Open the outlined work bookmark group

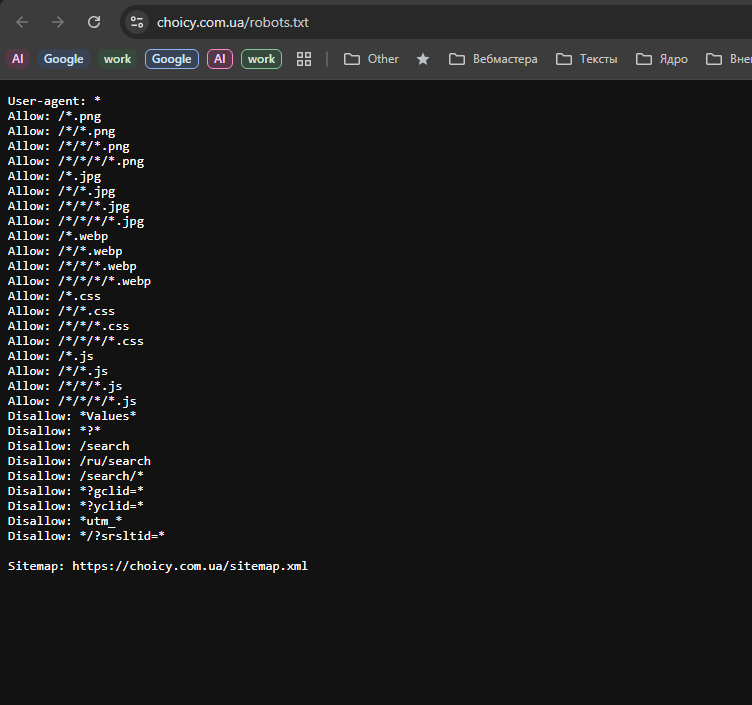click(261, 59)
